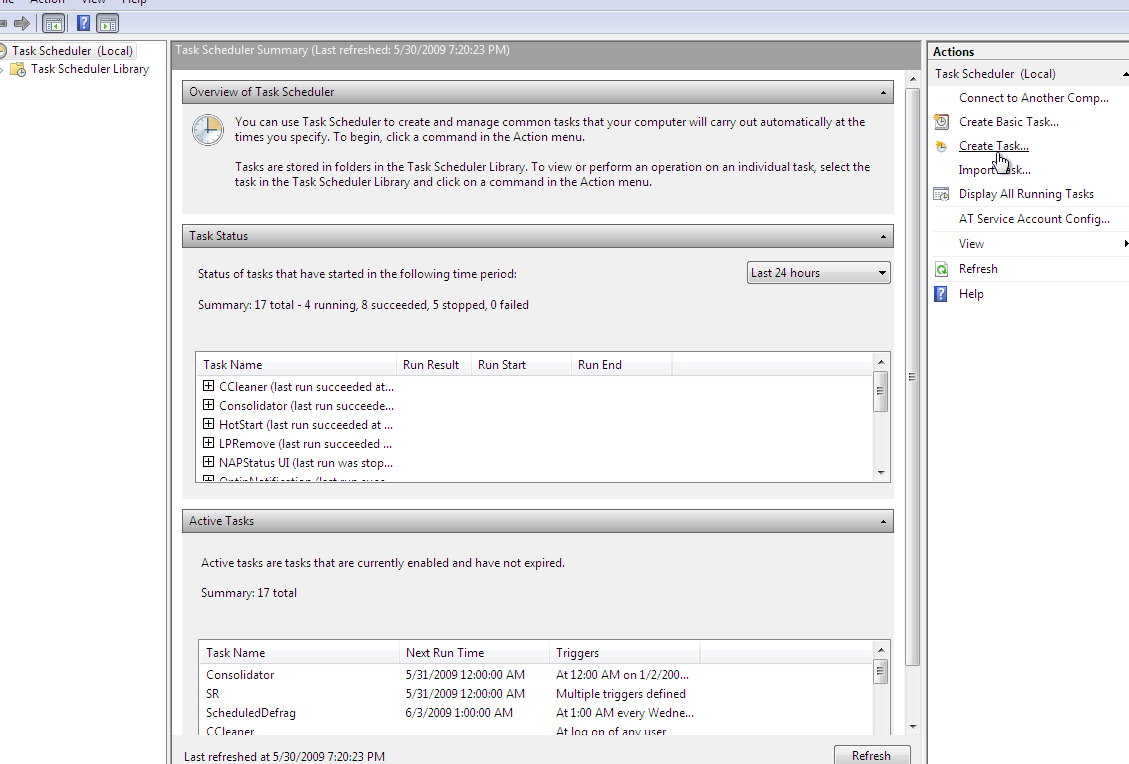The image size is (1129, 764).
Task: Click the Create Basic Task clock icon
Action: pyautogui.click(x=941, y=122)
